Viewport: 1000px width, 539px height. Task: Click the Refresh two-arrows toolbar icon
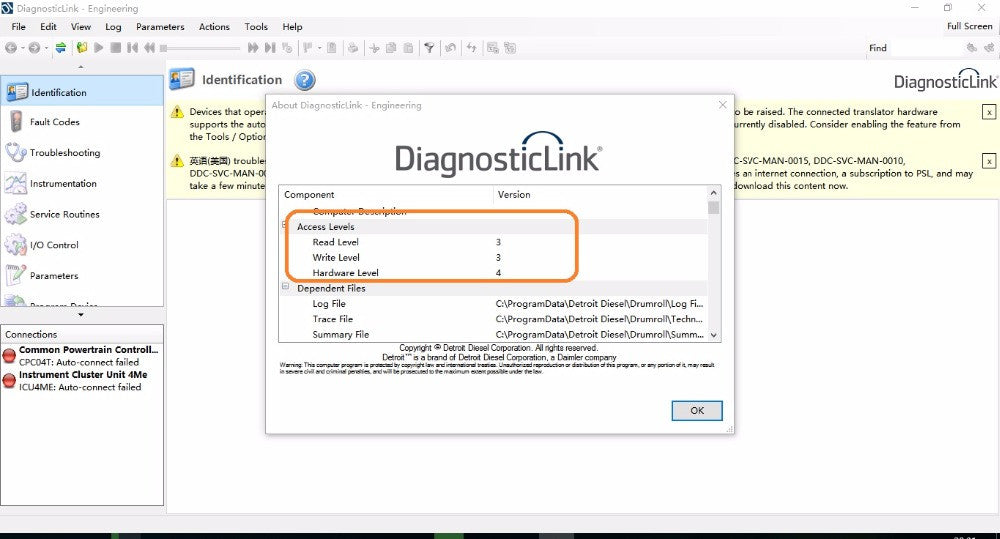click(471, 48)
